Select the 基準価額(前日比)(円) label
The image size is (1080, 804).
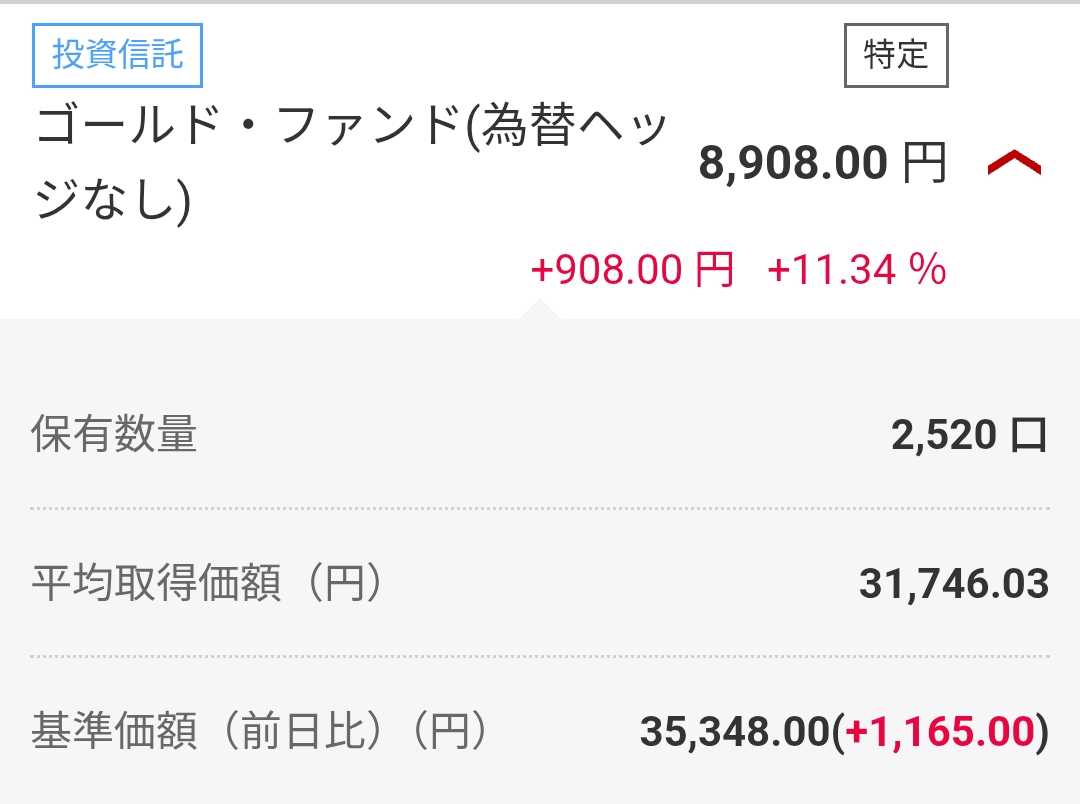pyautogui.click(x=260, y=732)
